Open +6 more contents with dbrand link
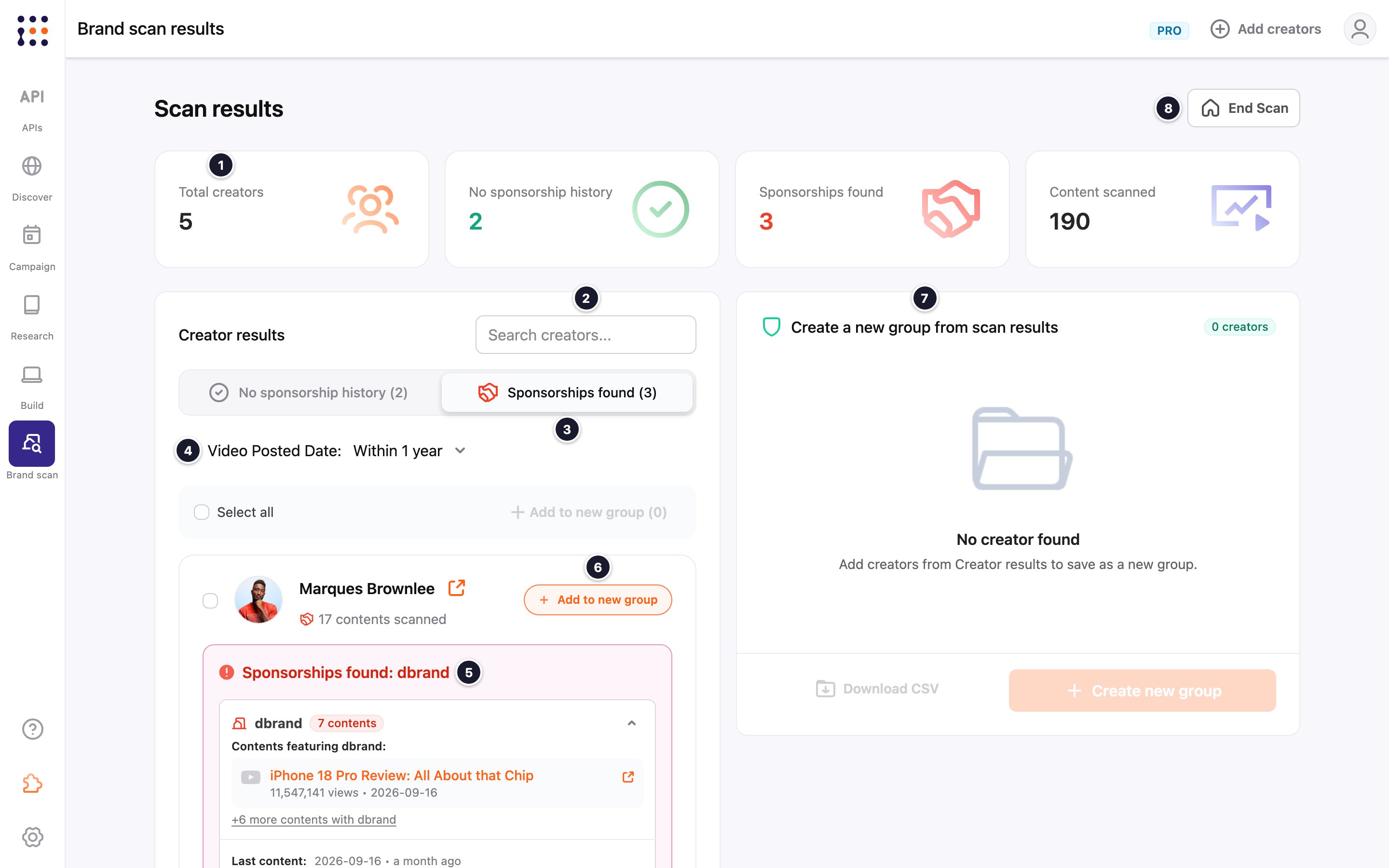1389x868 pixels. (x=313, y=820)
